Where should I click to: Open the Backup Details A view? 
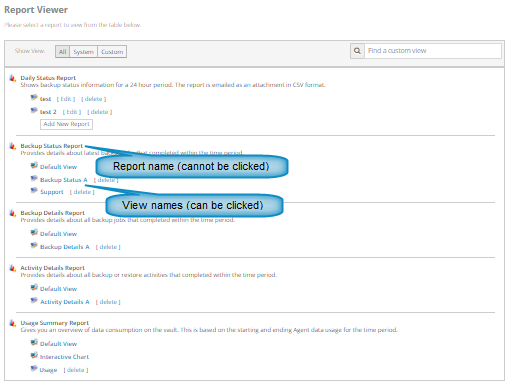(65, 247)
